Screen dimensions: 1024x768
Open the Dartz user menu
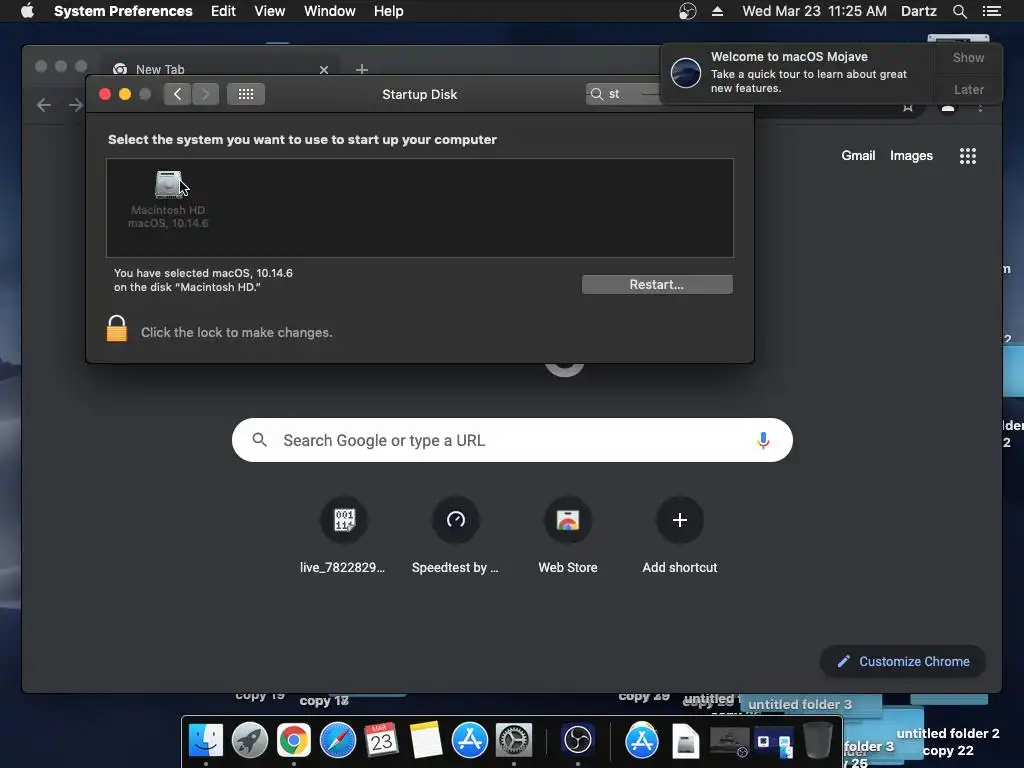pyautogui.click(x=918, y=11)
